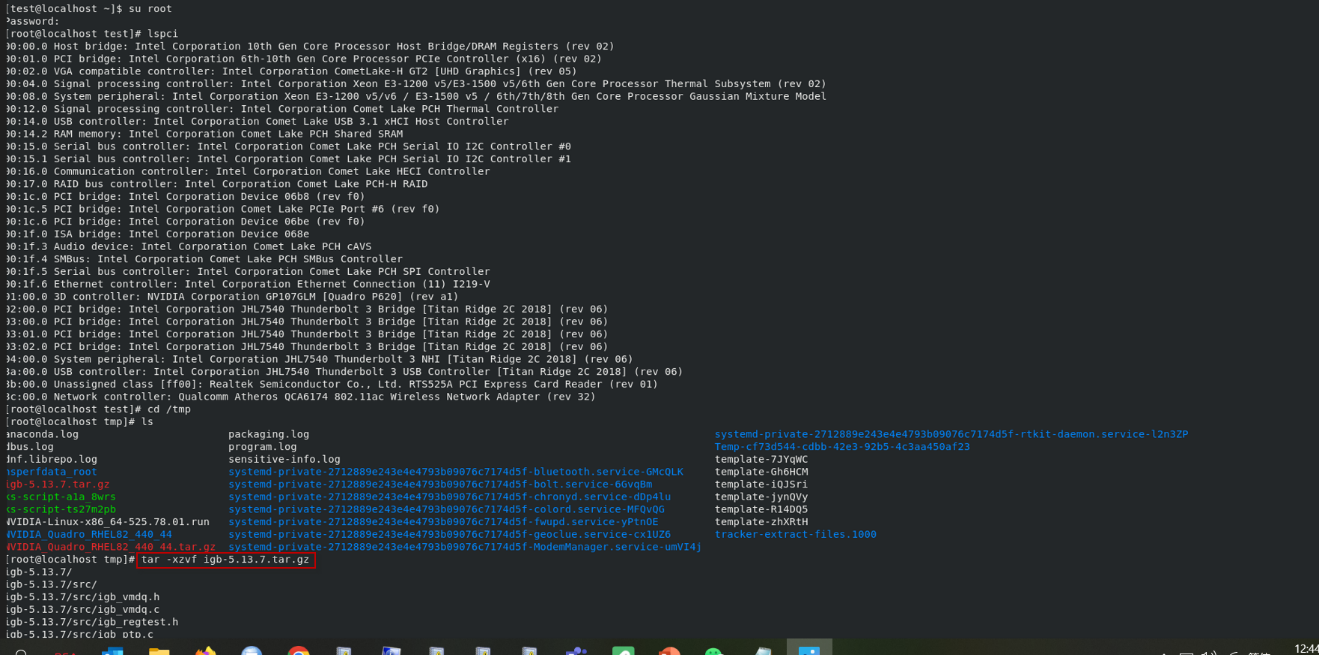Click NVIDIA-Linux-x86_64-525.78.01.run file name
The width and height of the screenshot is (1319, 655).
pos(107,521)
